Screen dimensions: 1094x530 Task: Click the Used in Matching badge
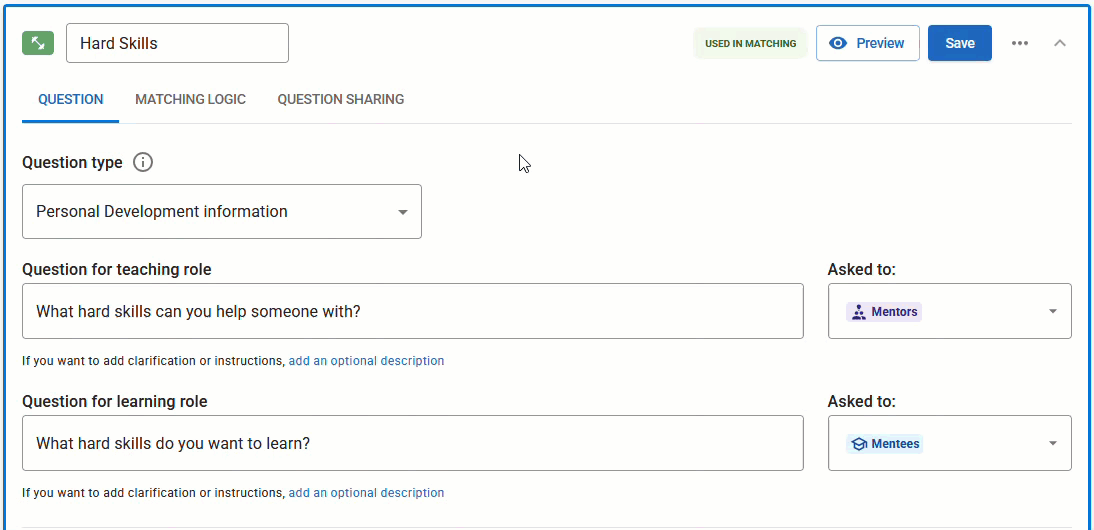(x=750, y=43)
